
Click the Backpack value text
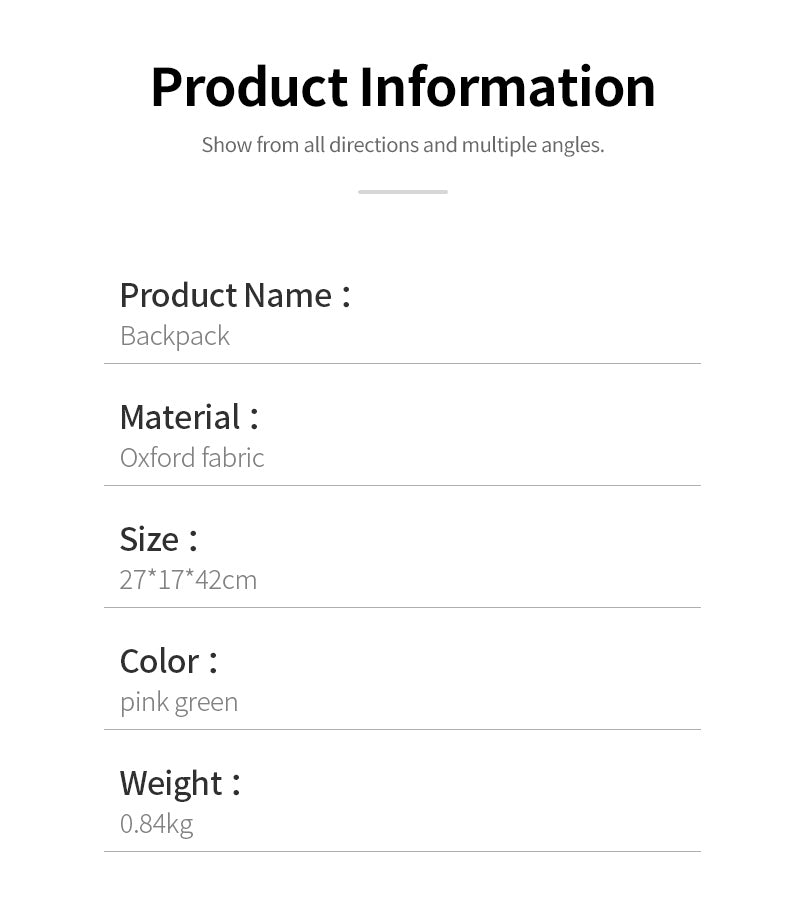coord(175,336)
